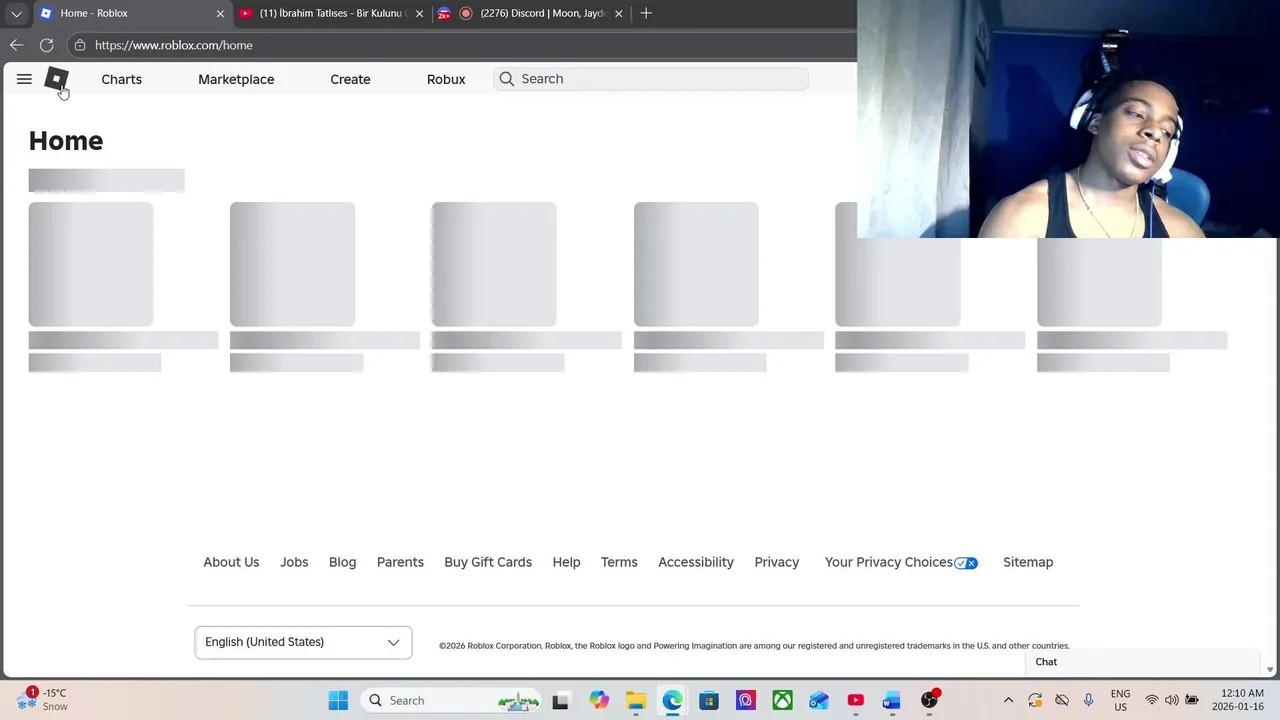
Task: Close the Ibrahim Tatlises YouTube tab
Action: pyautogui.click(x=419, y=14)
